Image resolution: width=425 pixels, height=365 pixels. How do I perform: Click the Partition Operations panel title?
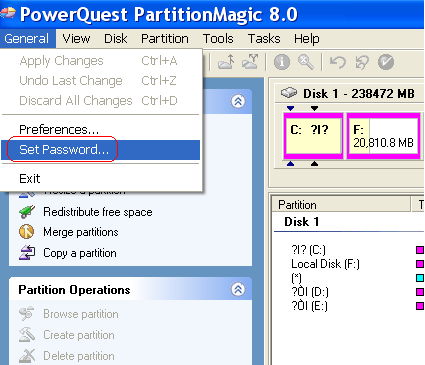pos(74,290)
